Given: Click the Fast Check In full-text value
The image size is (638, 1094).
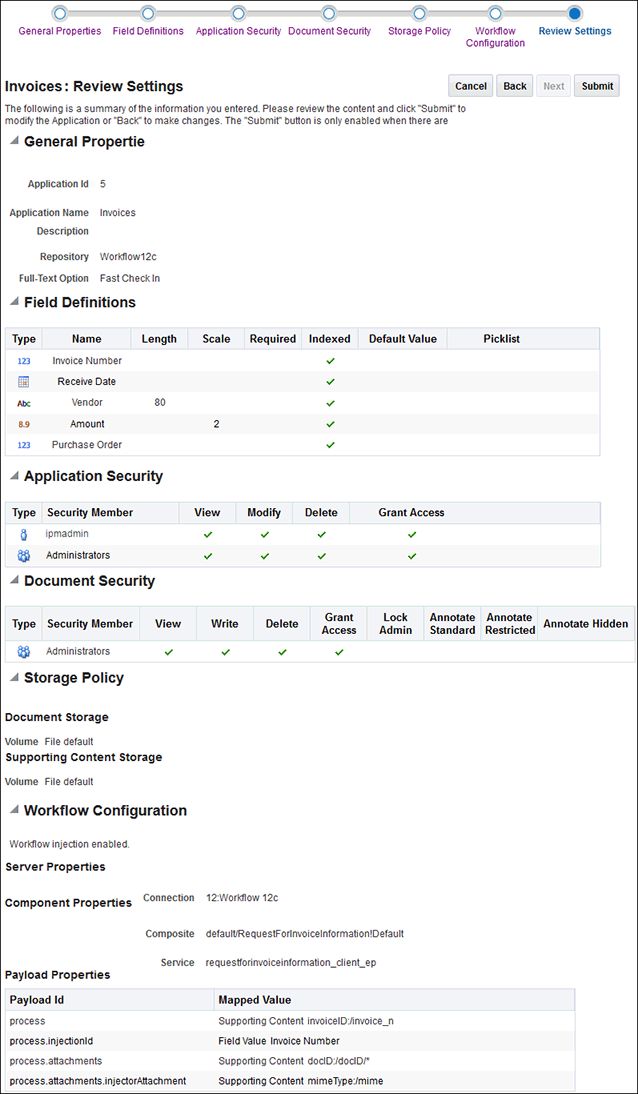Looking at the screenshot, I should (x=130, y=278).
